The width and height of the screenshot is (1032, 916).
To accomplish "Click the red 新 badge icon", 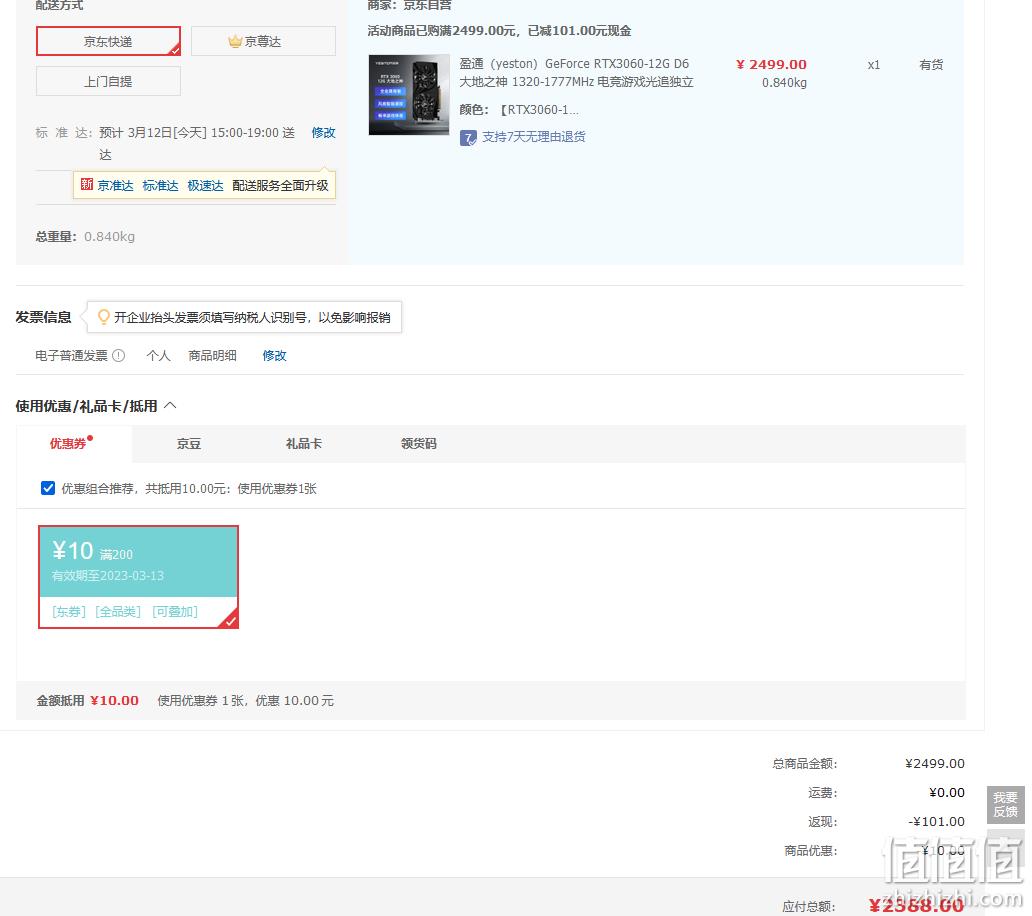I will [x=86, y=184].
